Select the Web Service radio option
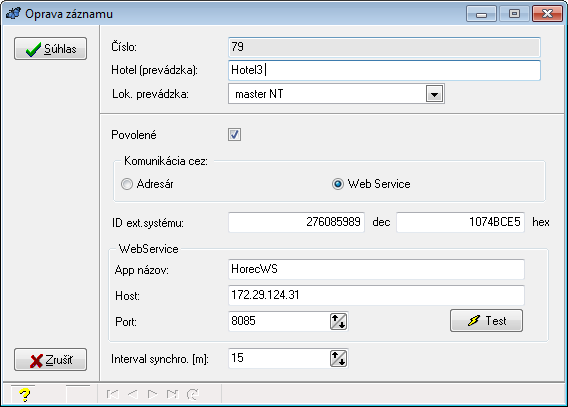Viewport: 568px width, 407px height. [338, 184]
